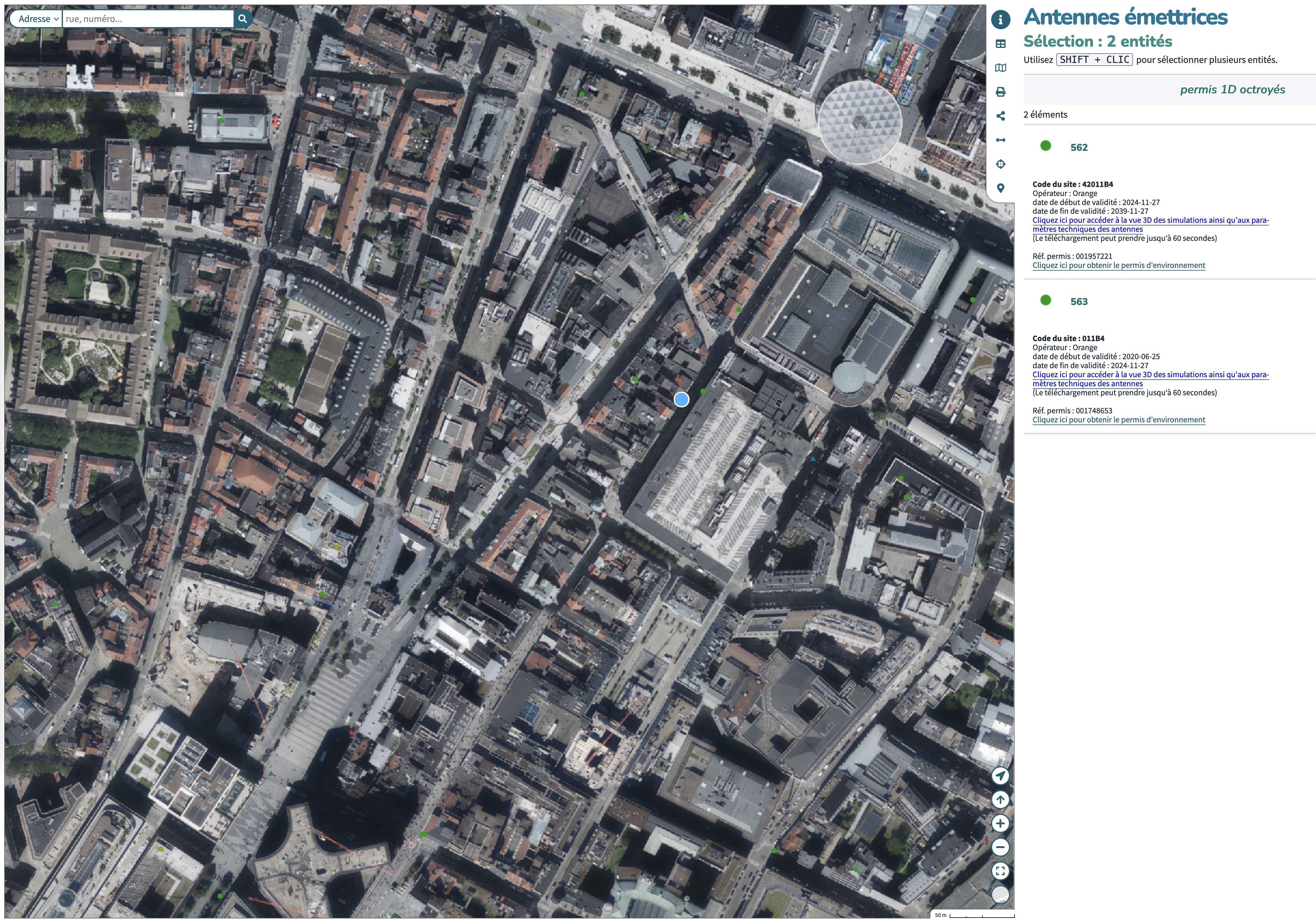Click the 'SHIFT + CLIC' key hint
The image size is (1316, 920).
(1094, 60)
